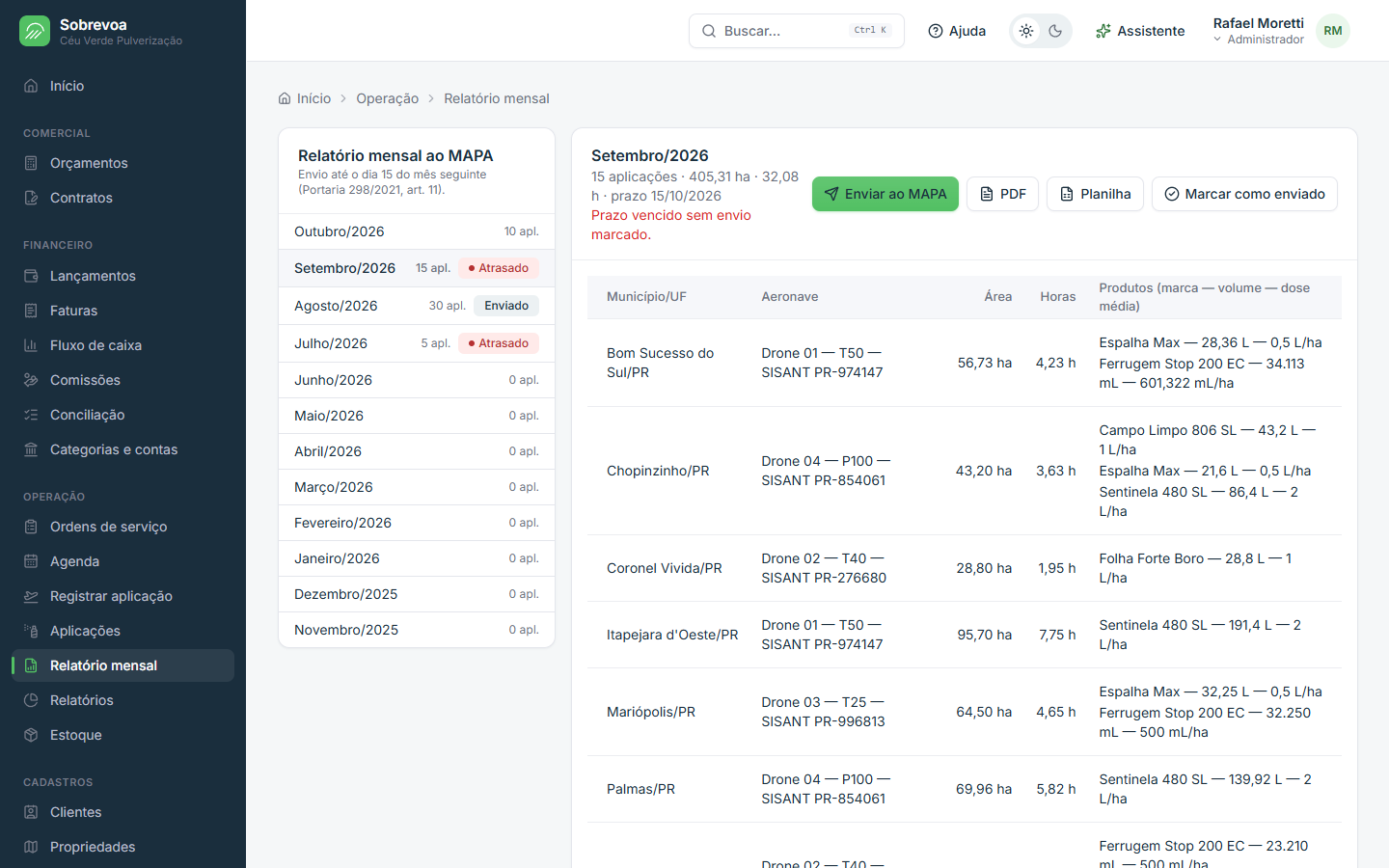Click the Enviado badge for Agosto/2026
The height and width of the screenshot is (868, 1389).
pyautogui.click(x=506, y=306)
